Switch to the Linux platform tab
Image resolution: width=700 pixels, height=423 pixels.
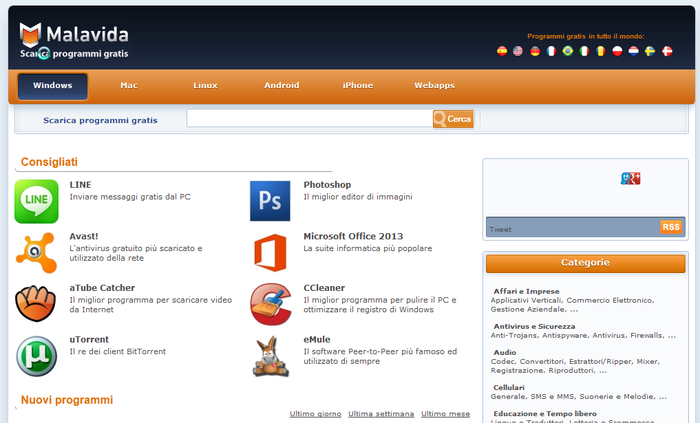[x=205, y=86]
